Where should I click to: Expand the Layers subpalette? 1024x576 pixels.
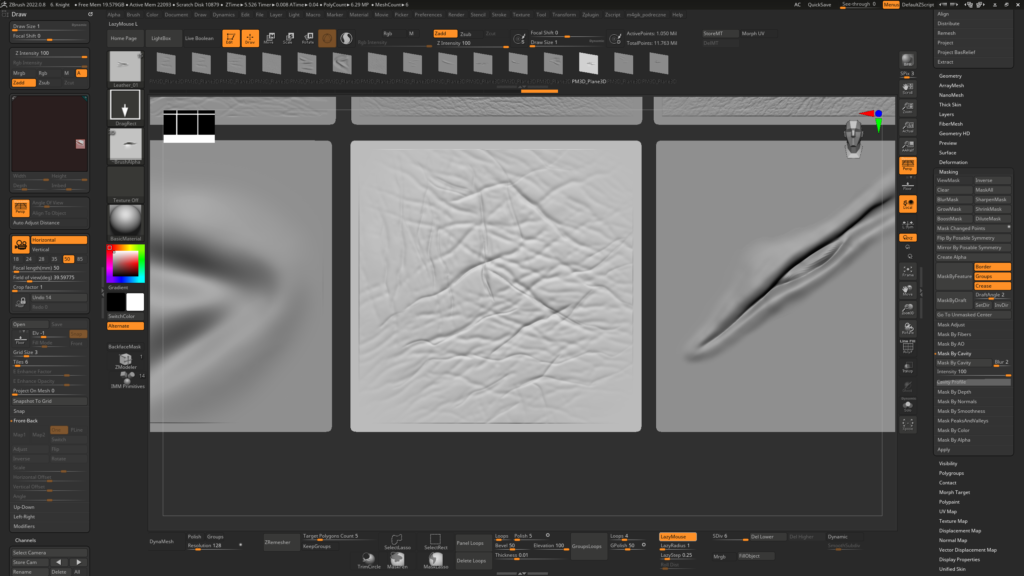click(x=947, y=114)
